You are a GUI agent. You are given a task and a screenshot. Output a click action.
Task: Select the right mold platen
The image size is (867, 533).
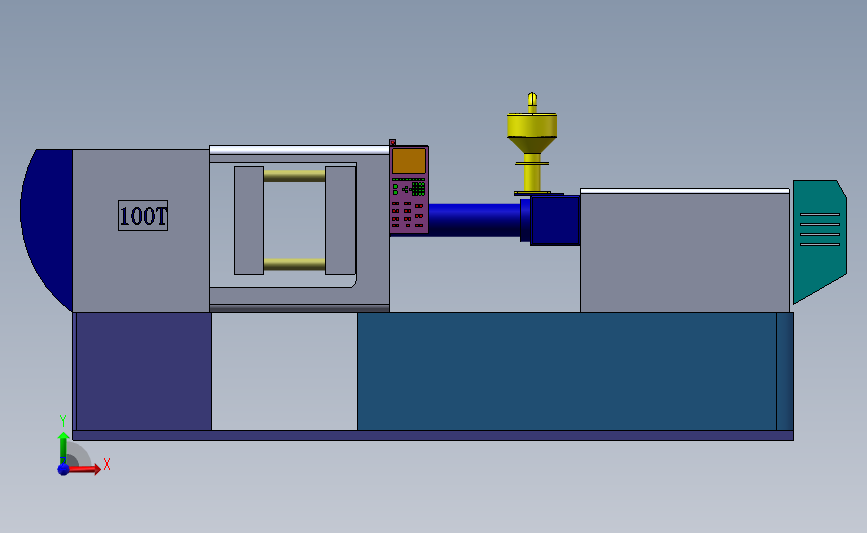pyautogui.click(x=340, y=220)
